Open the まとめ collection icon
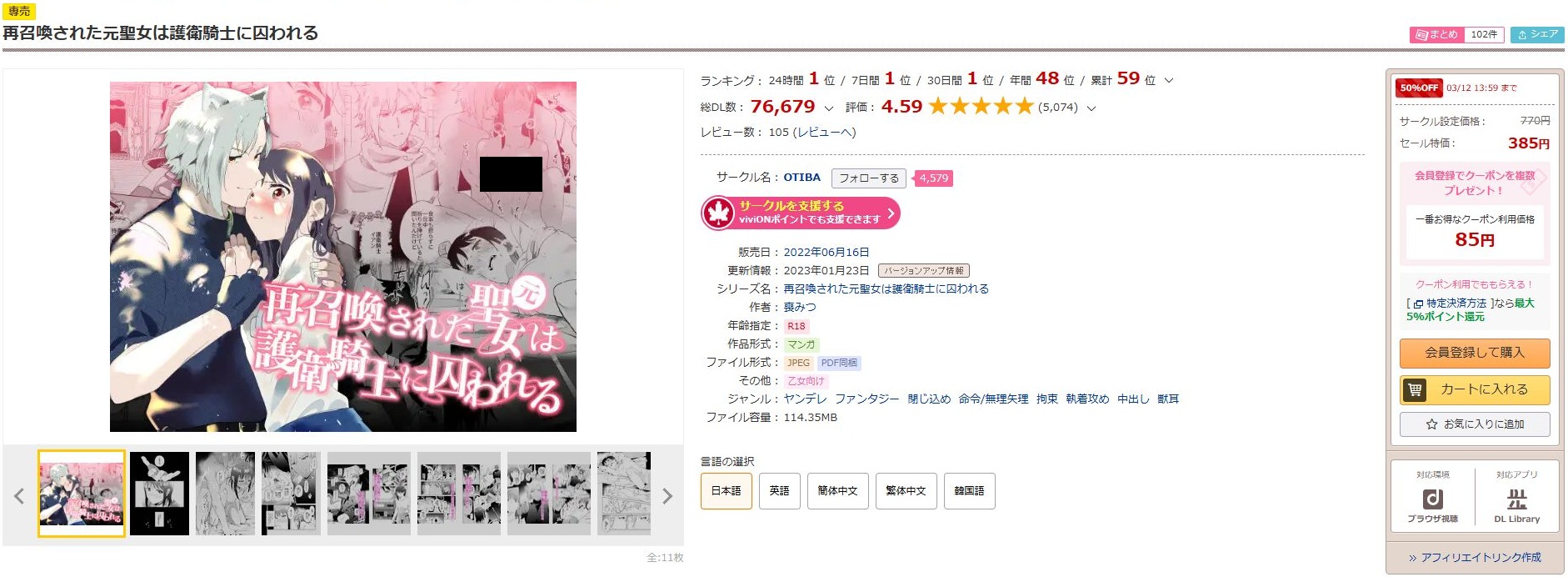 [x=1421, y=34]
